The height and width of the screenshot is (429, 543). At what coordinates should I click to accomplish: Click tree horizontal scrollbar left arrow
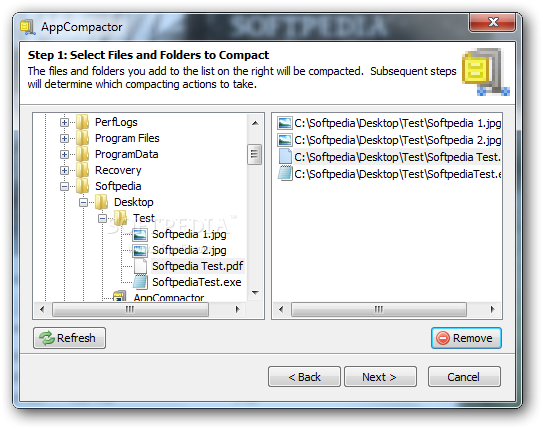(x=42, y=309)
